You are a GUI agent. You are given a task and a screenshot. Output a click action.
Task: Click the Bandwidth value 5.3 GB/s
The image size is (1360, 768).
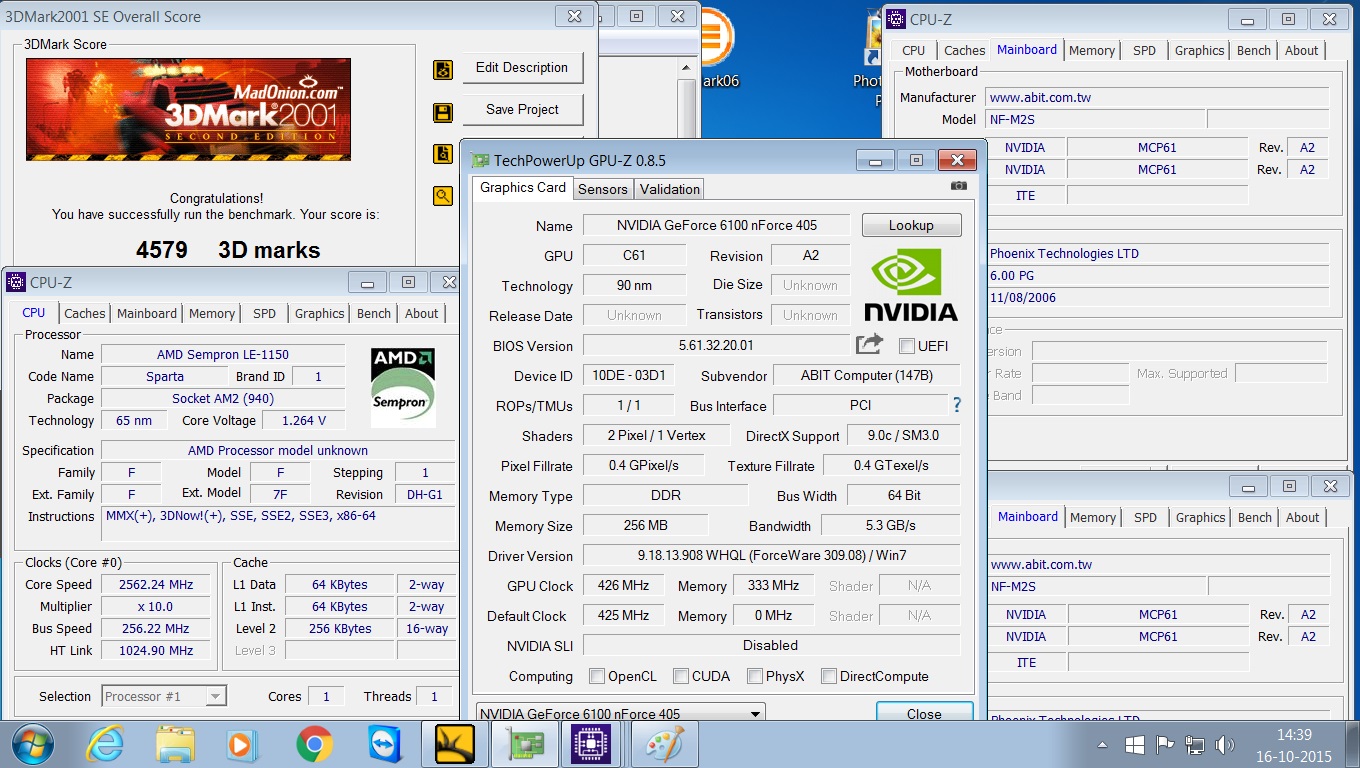[x=890, y=525]
